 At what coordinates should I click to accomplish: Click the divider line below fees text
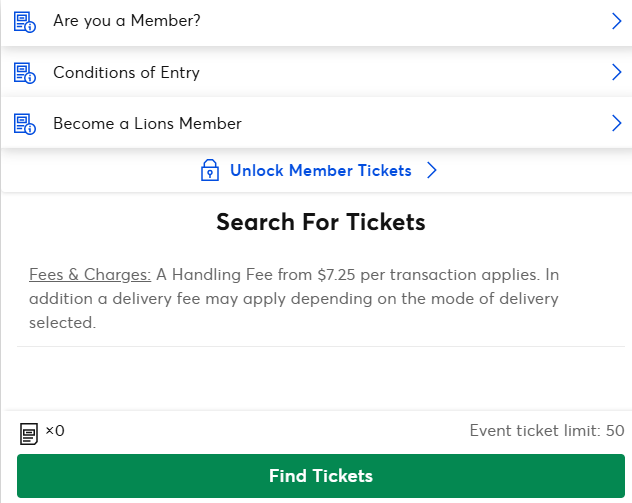pyautogui.click(x=320, y=347)
